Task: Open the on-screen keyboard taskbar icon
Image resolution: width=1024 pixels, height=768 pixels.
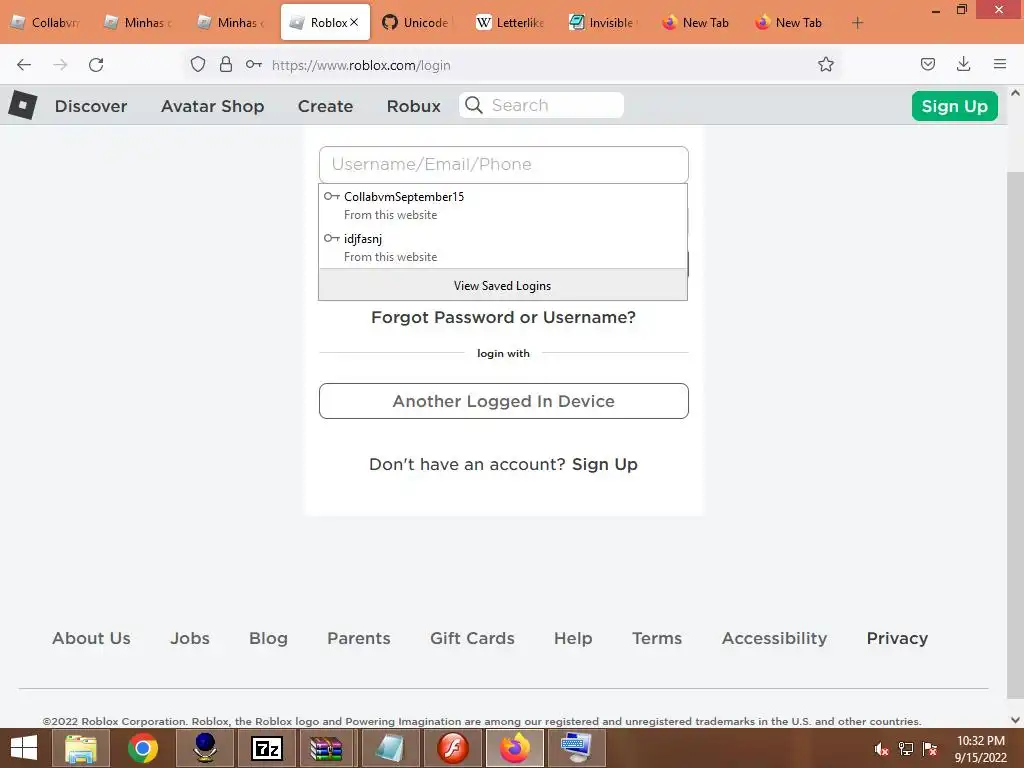Action: click(577, 748)
